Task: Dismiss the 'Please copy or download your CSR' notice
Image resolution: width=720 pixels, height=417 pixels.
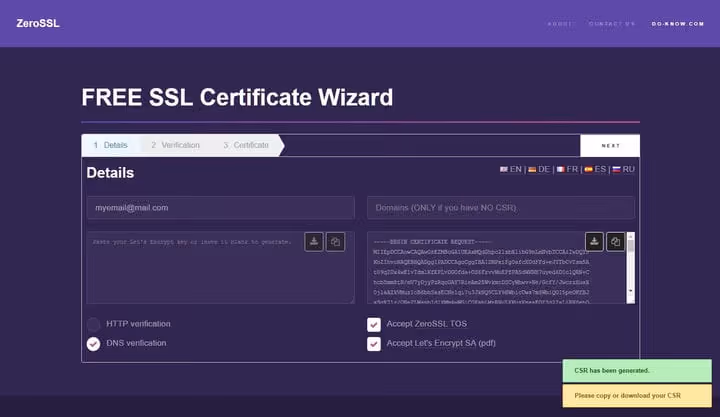Action: (637, 395)
